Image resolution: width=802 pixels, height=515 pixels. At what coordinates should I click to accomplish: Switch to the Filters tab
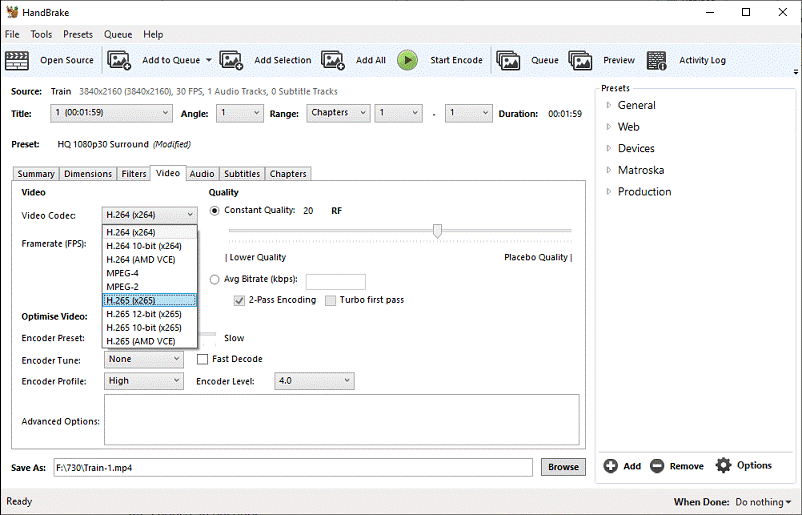[x=133, y=174]
